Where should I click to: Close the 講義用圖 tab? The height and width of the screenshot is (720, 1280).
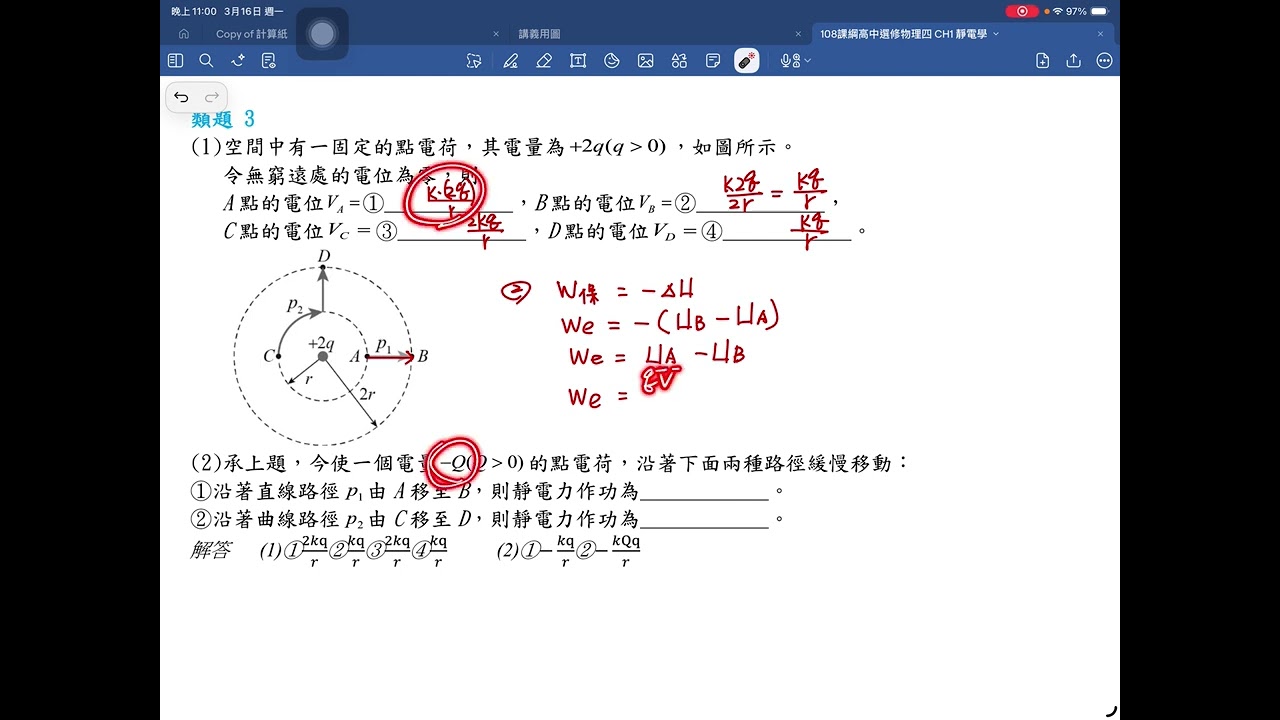pyautogui.click(x=798, y=34)
